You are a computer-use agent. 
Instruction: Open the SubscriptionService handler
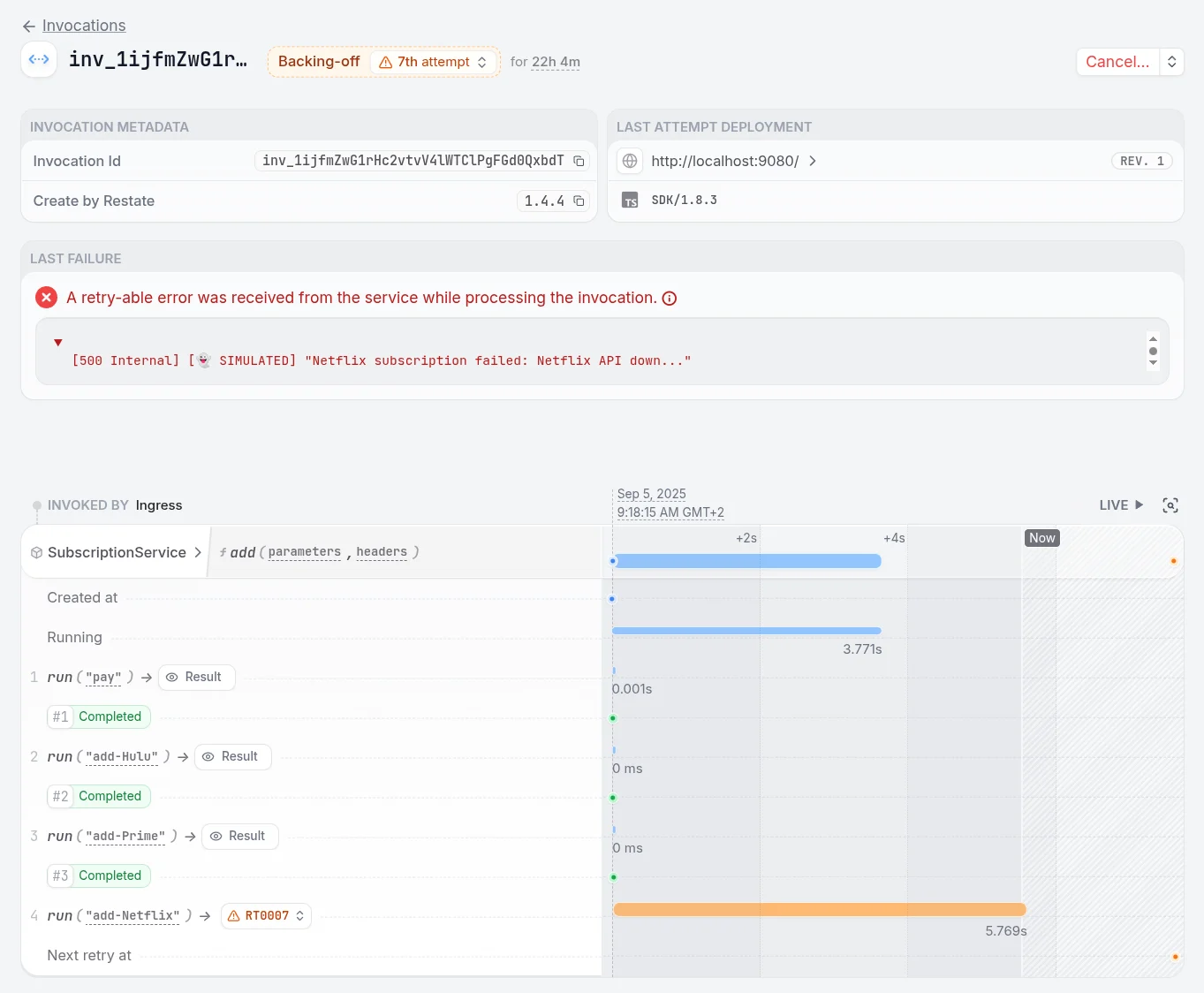pyautogui.click(x=116, y=553)
